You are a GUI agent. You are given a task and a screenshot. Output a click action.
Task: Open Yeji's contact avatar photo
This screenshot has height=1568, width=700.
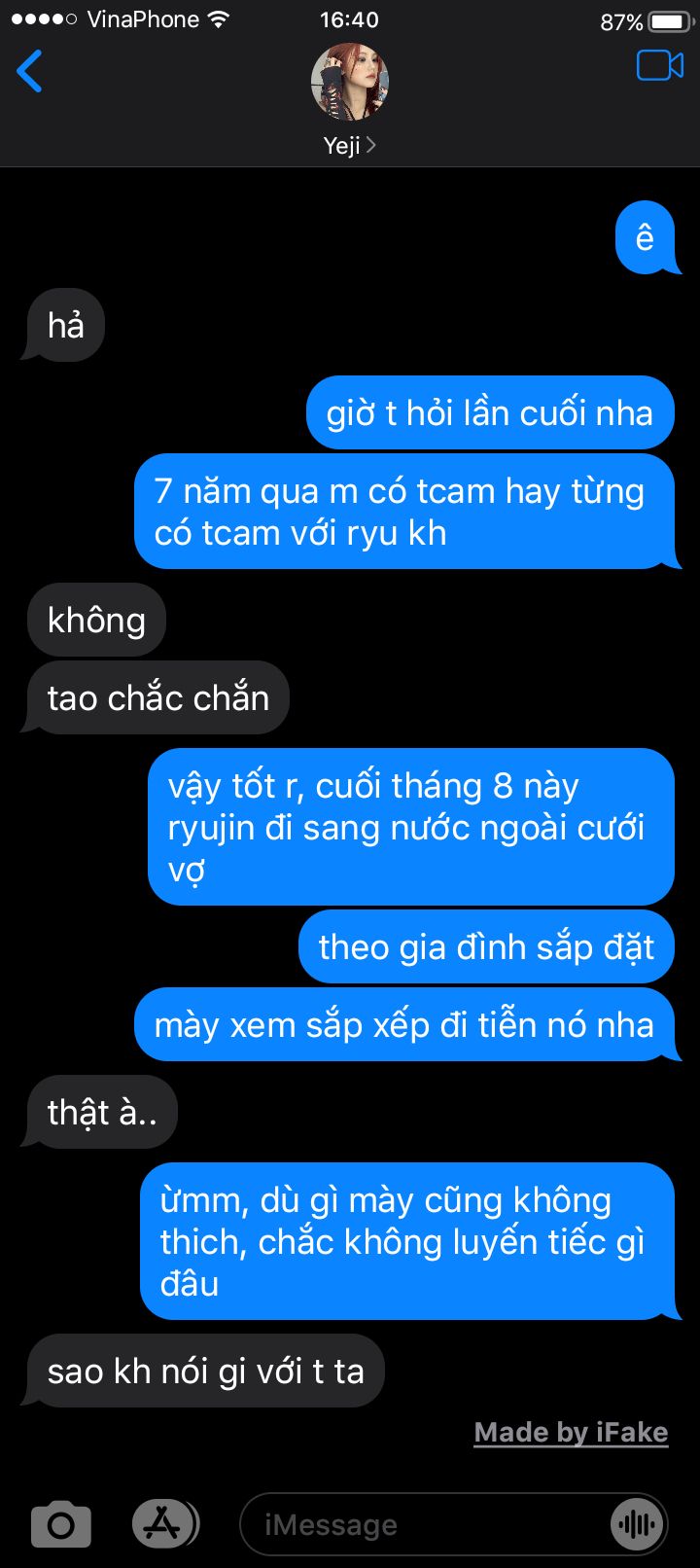click(x=349, y=82)
